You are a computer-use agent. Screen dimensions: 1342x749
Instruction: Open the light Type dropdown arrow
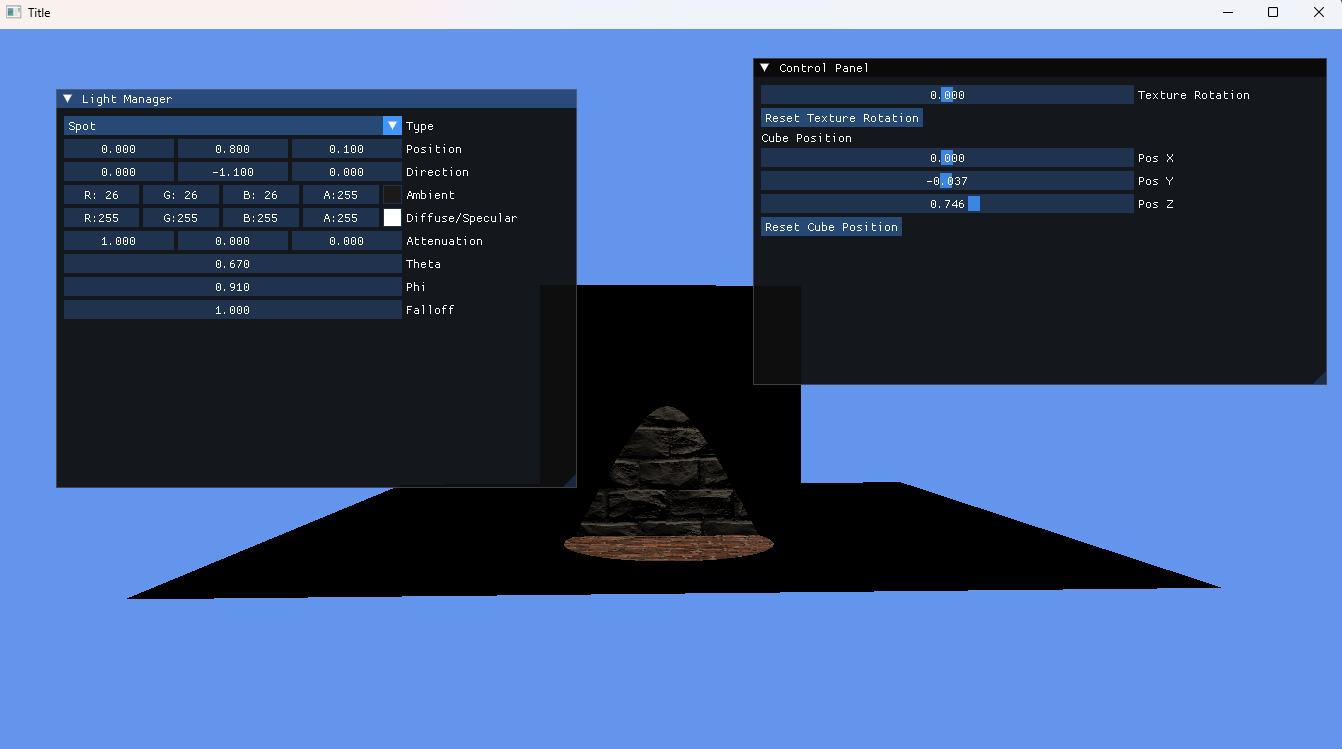coord(392,126)
